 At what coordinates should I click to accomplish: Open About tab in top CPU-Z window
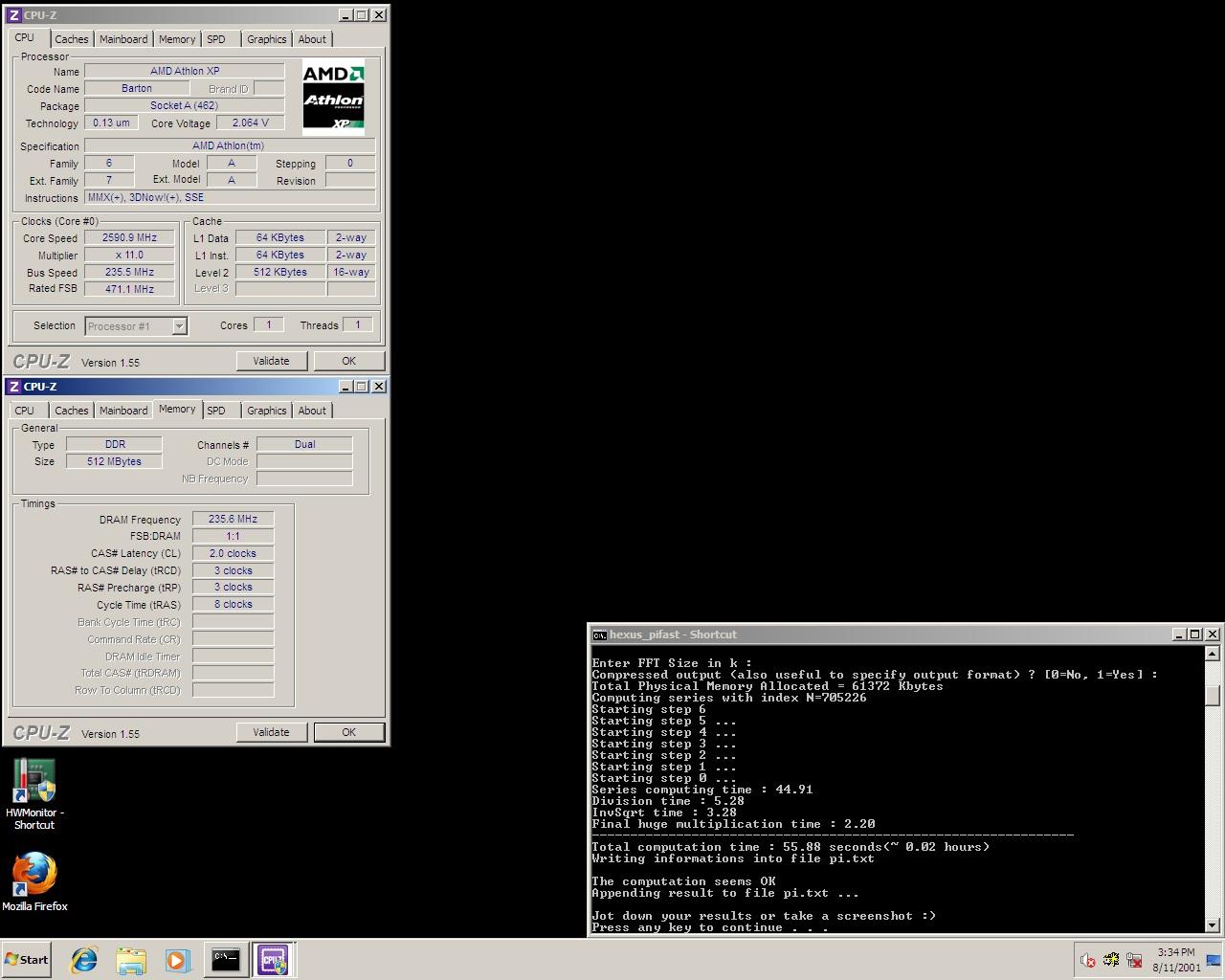[312, 39]
